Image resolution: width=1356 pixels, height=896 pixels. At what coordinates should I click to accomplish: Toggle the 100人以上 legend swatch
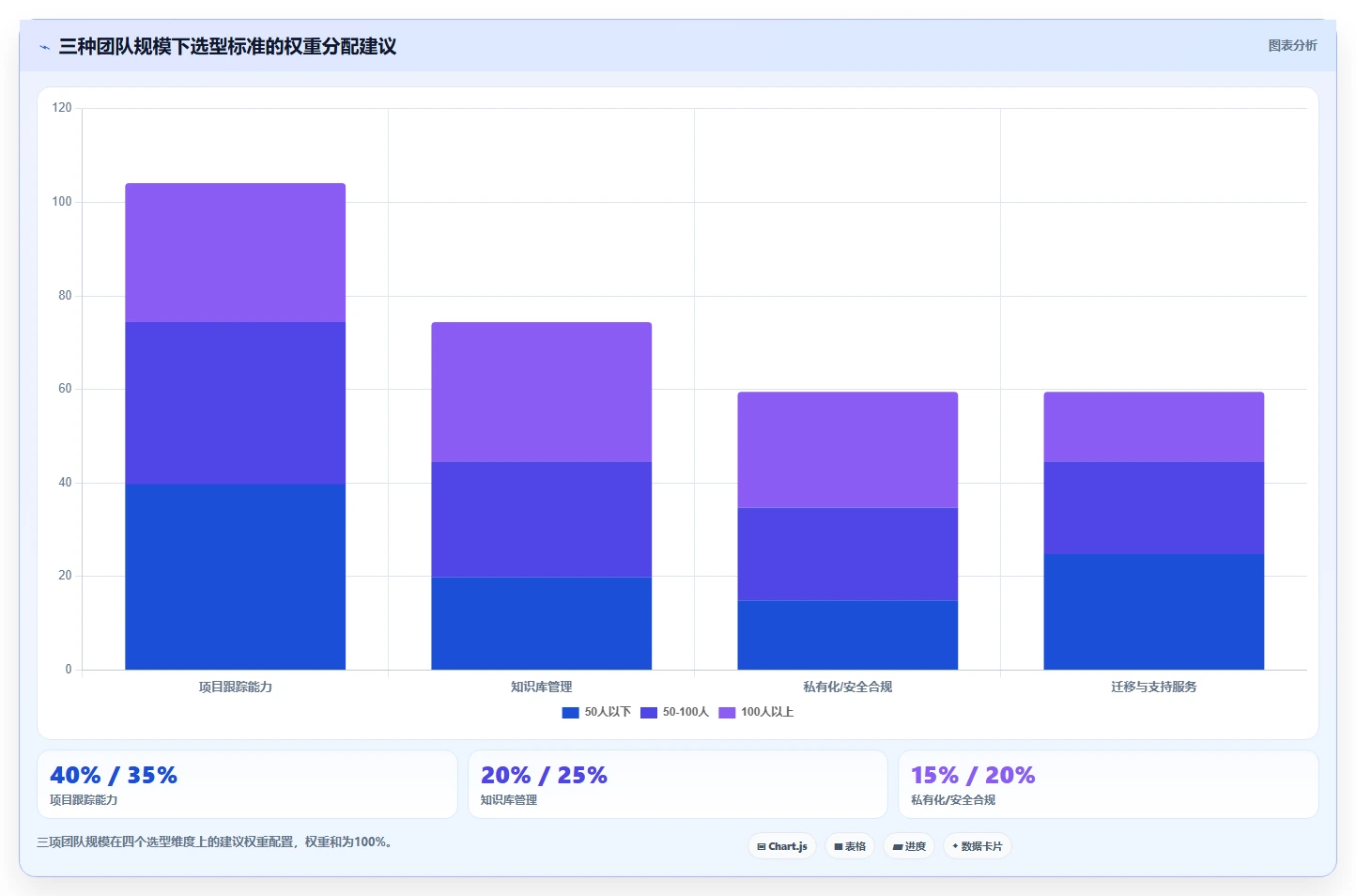pyautogui.click(x=727, y=712)
